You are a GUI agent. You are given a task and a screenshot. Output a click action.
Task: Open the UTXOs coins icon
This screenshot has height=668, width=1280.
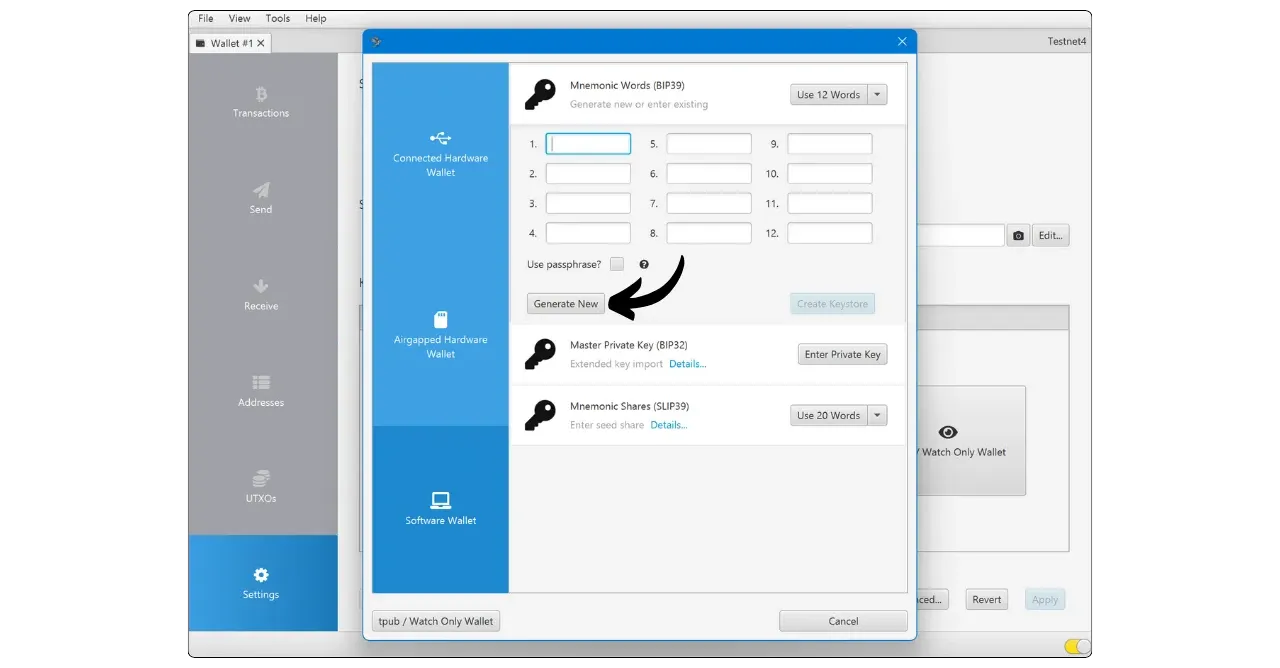tap(261, 479)
